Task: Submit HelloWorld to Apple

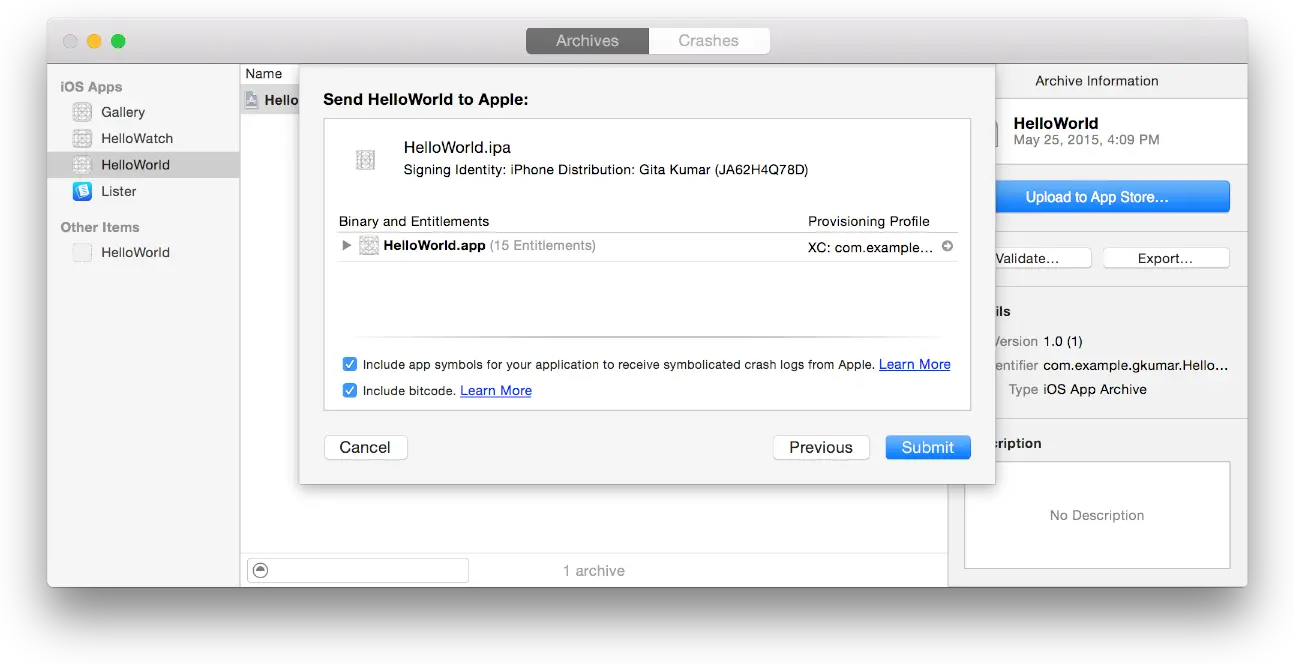Action: point(927,447)
